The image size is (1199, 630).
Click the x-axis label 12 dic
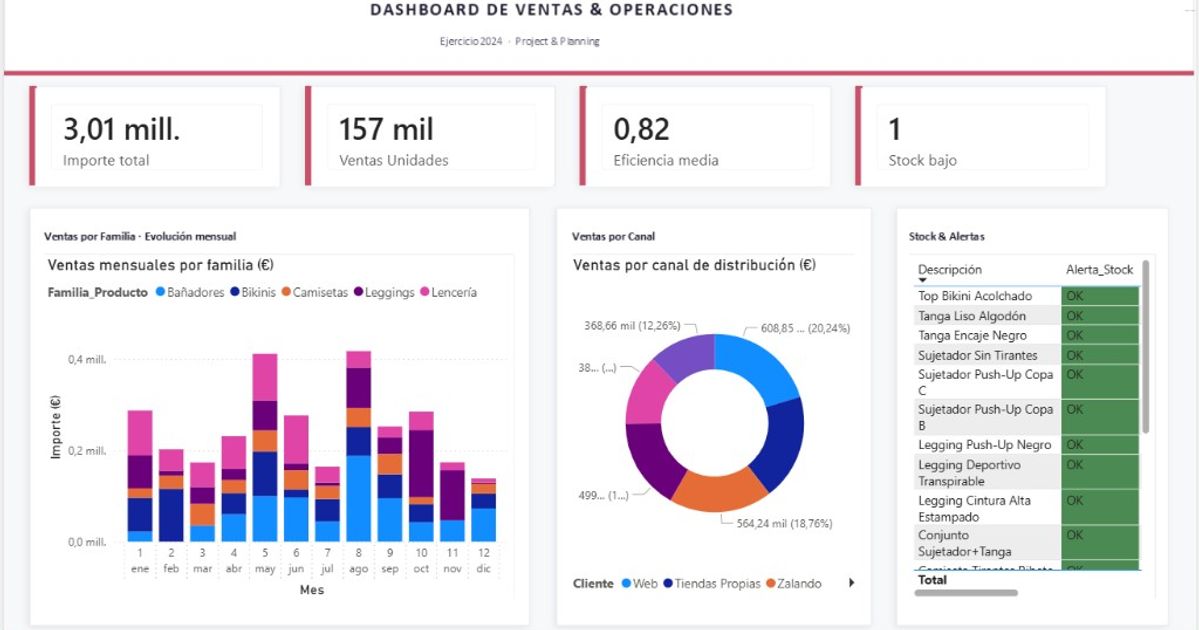coord(483,560)
